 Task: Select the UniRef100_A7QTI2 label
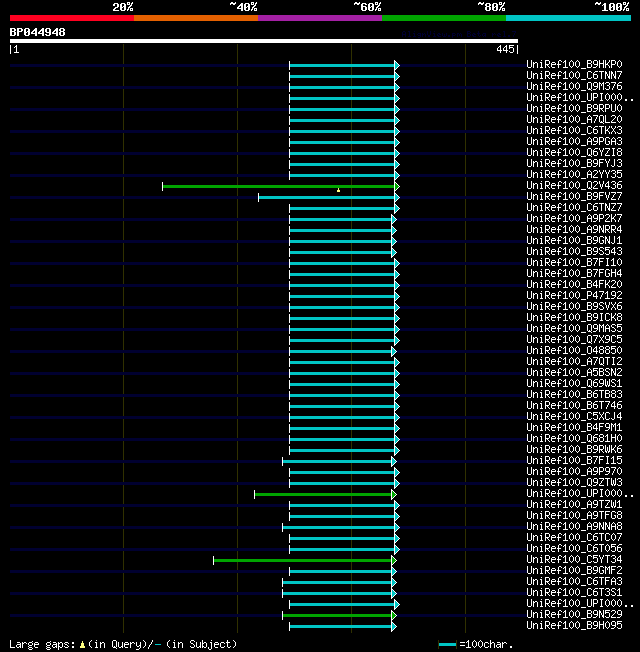(x=574, y=361)
